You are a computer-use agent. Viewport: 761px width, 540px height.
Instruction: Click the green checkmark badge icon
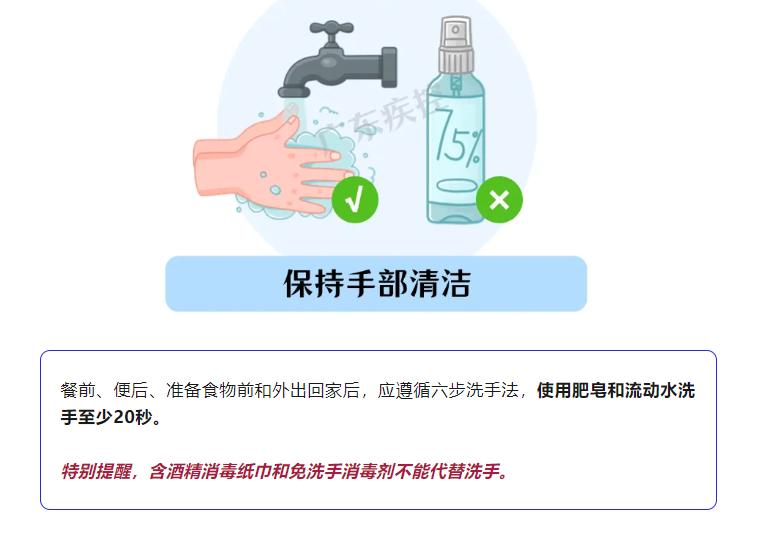click(355, 200)
